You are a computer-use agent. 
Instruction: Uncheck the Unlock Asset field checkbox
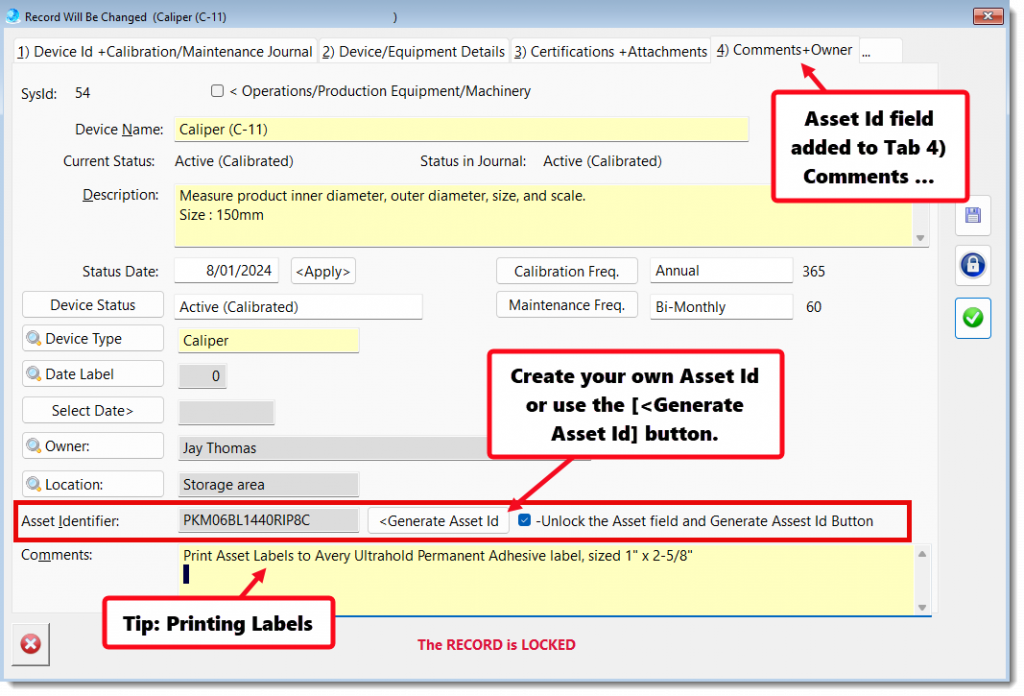pyautogui.click(x=525, y=520)
